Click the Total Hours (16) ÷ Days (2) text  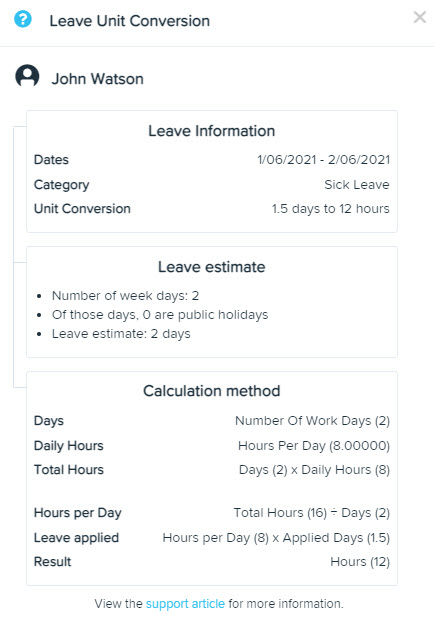312,513
